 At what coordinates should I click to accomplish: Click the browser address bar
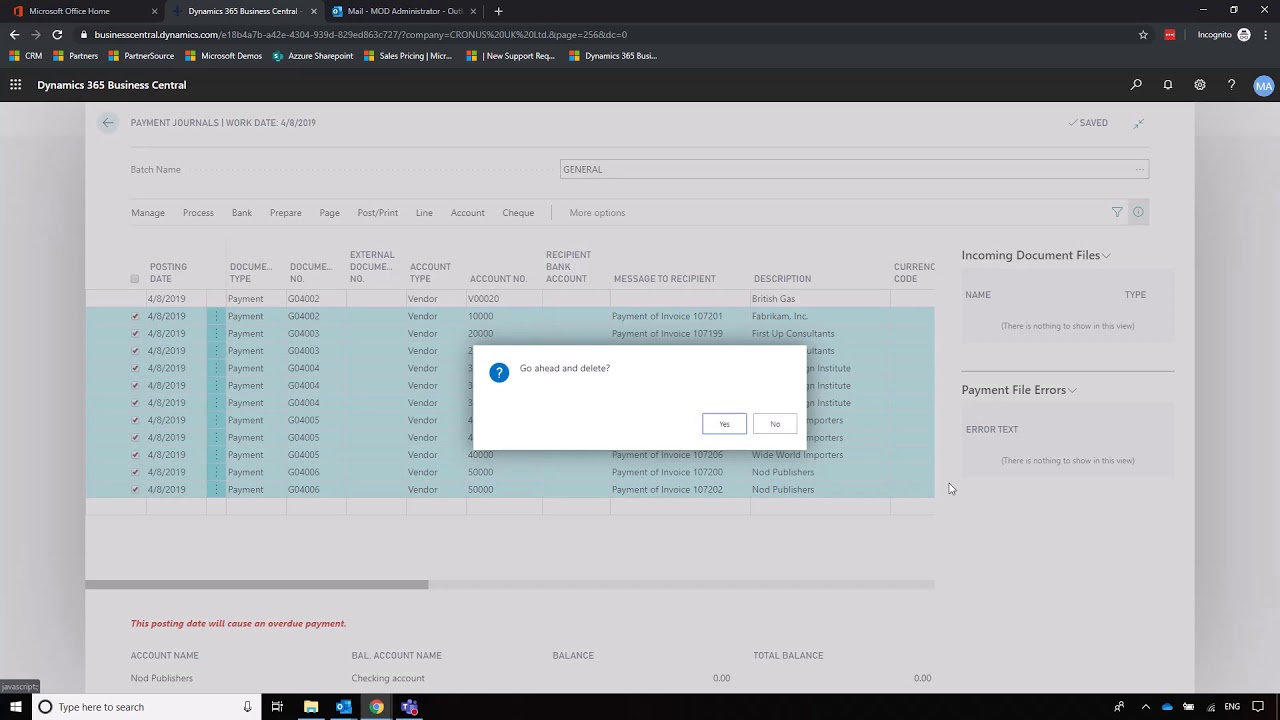coord(600,34)
